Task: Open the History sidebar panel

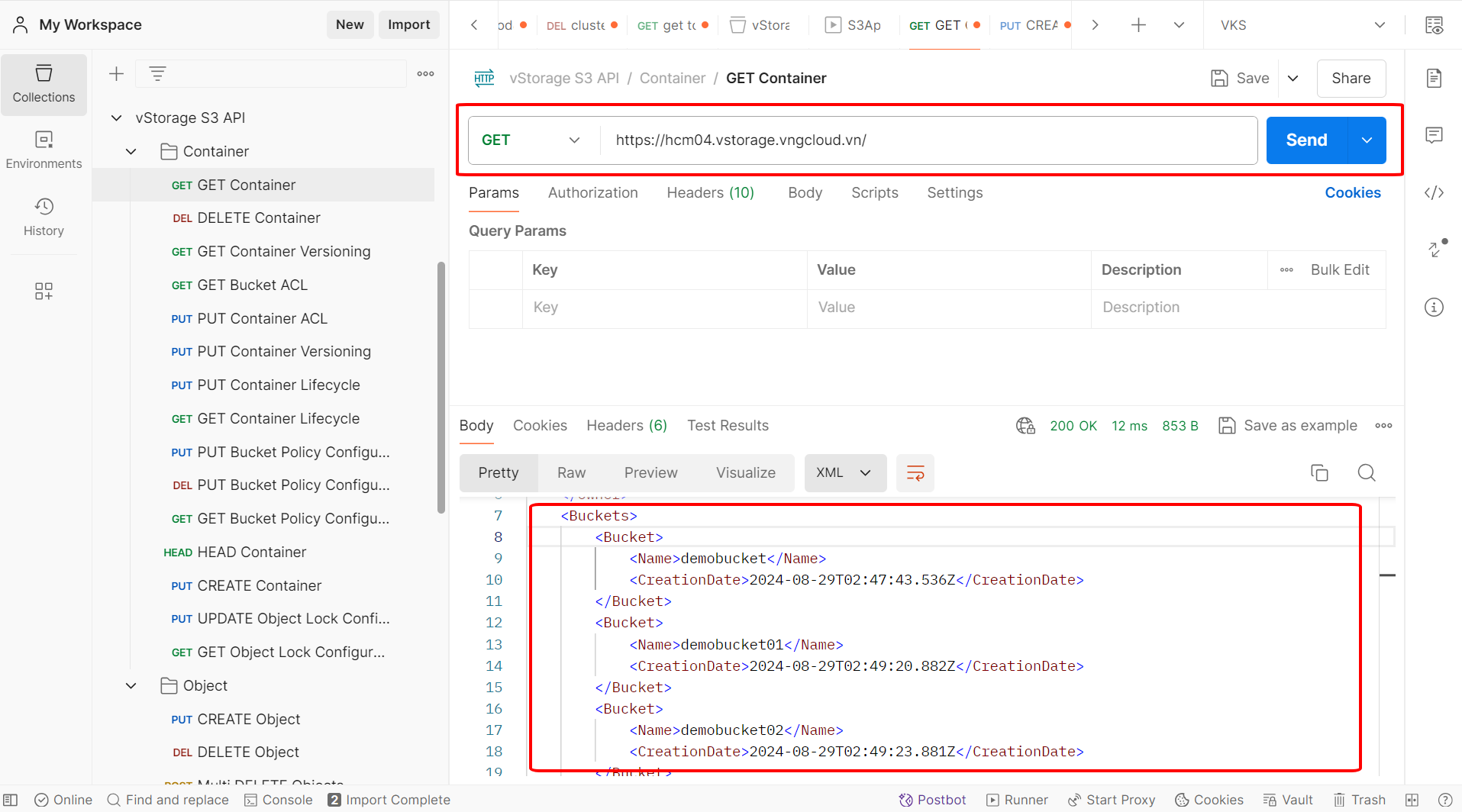Action: tap(44, 217)
